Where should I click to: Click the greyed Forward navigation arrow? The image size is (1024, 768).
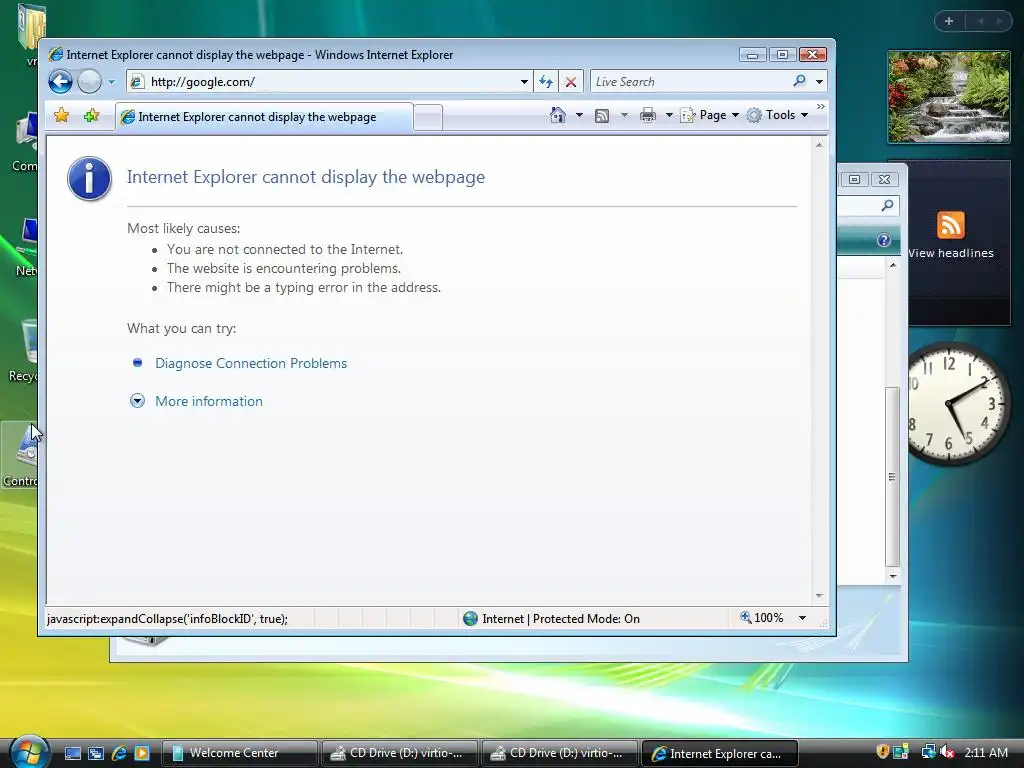pyautogui.click(x=89, y=82)
